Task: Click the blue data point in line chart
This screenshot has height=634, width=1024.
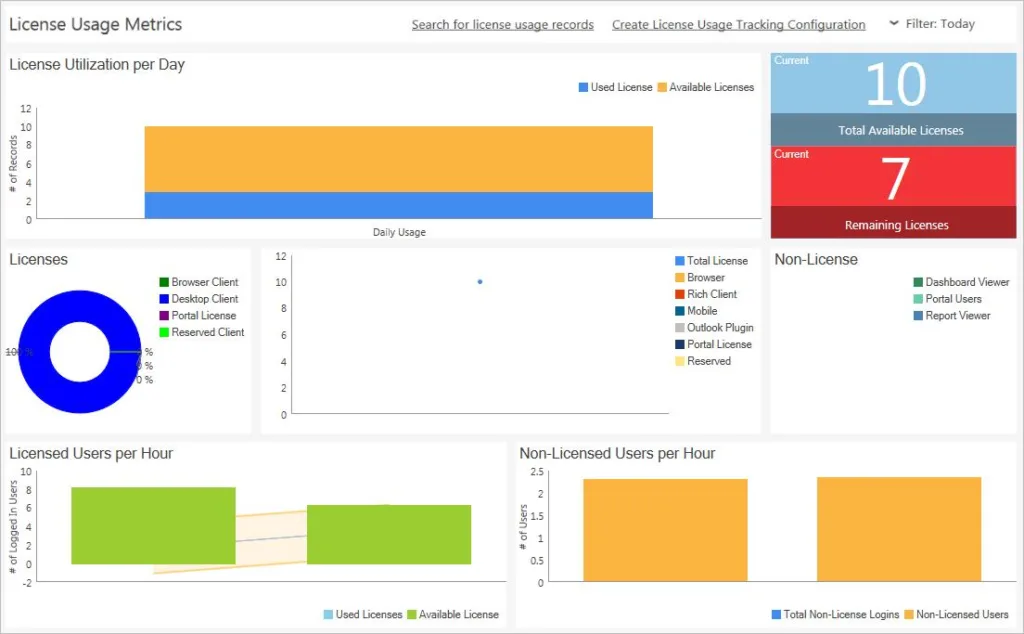Action: (x=480, y=282)
